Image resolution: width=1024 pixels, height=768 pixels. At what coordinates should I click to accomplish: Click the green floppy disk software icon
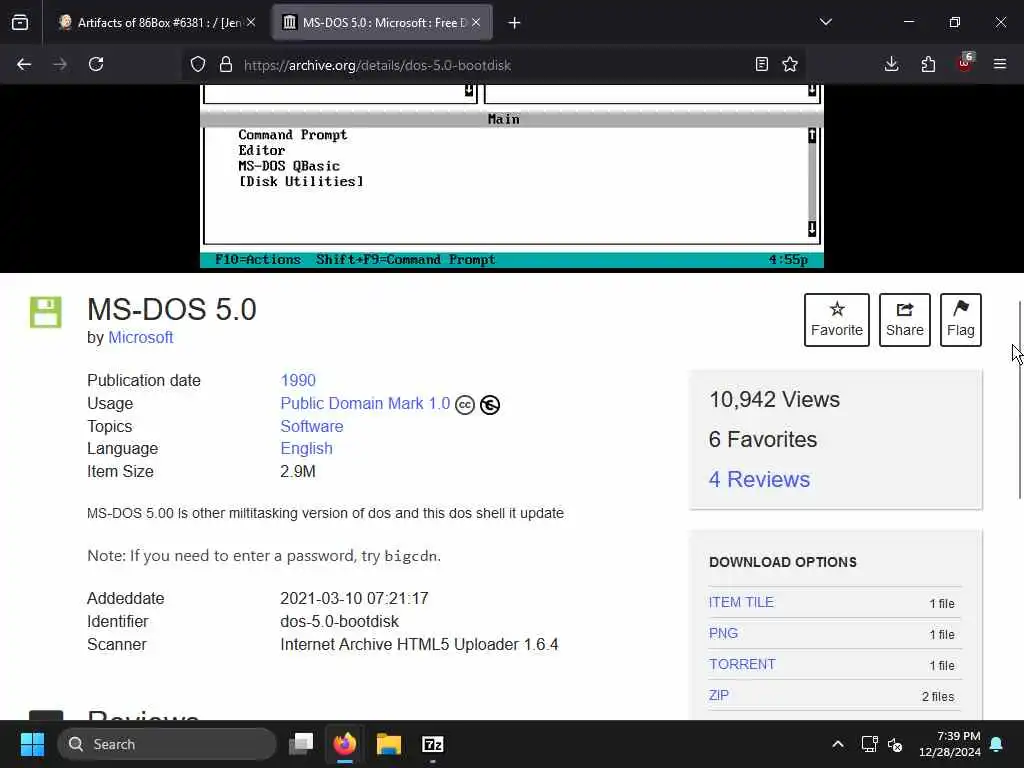click(x=46, y=312)
